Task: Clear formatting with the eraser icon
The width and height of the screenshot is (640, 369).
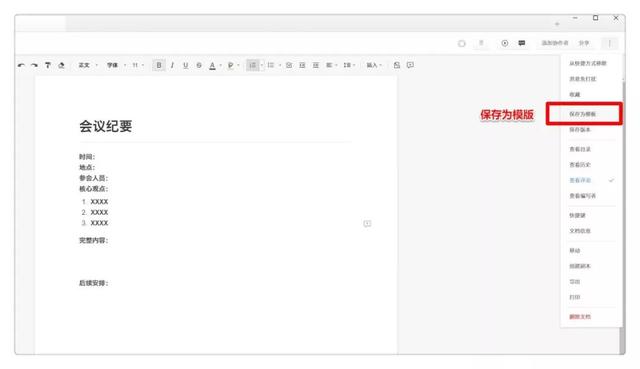Action: pyautogui.click(x=61, y=65)
